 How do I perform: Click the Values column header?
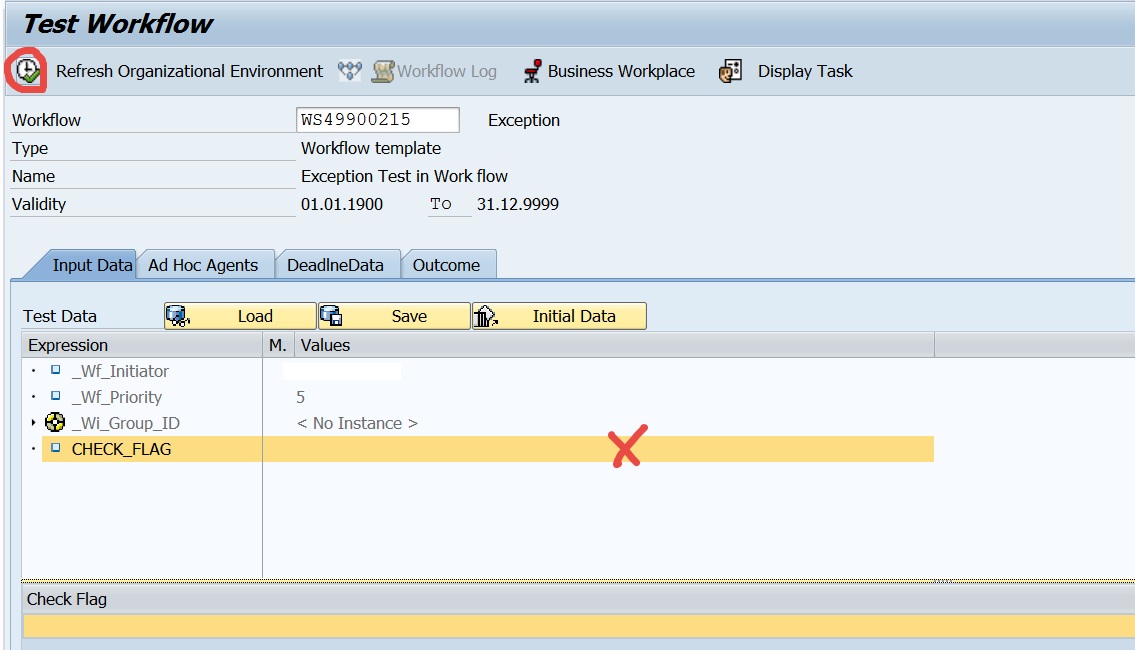[x=614, y=345]
